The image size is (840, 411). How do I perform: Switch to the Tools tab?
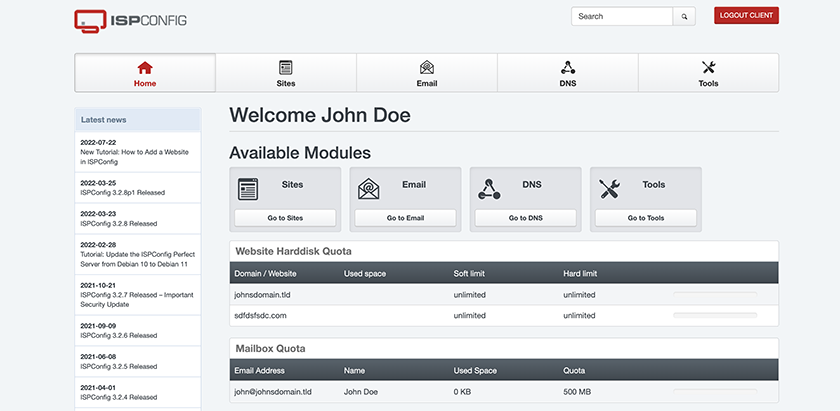pyautogui.click(x=708, y=73)
